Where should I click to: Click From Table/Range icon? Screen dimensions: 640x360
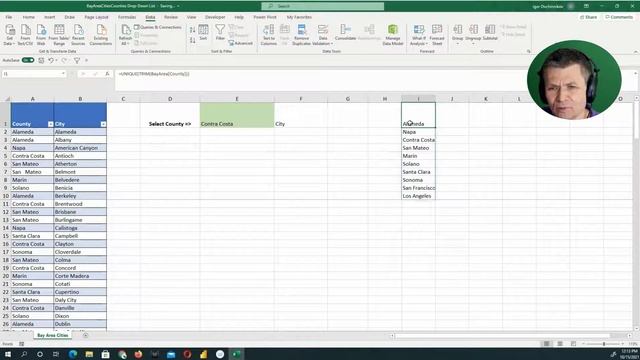point(59,35)
